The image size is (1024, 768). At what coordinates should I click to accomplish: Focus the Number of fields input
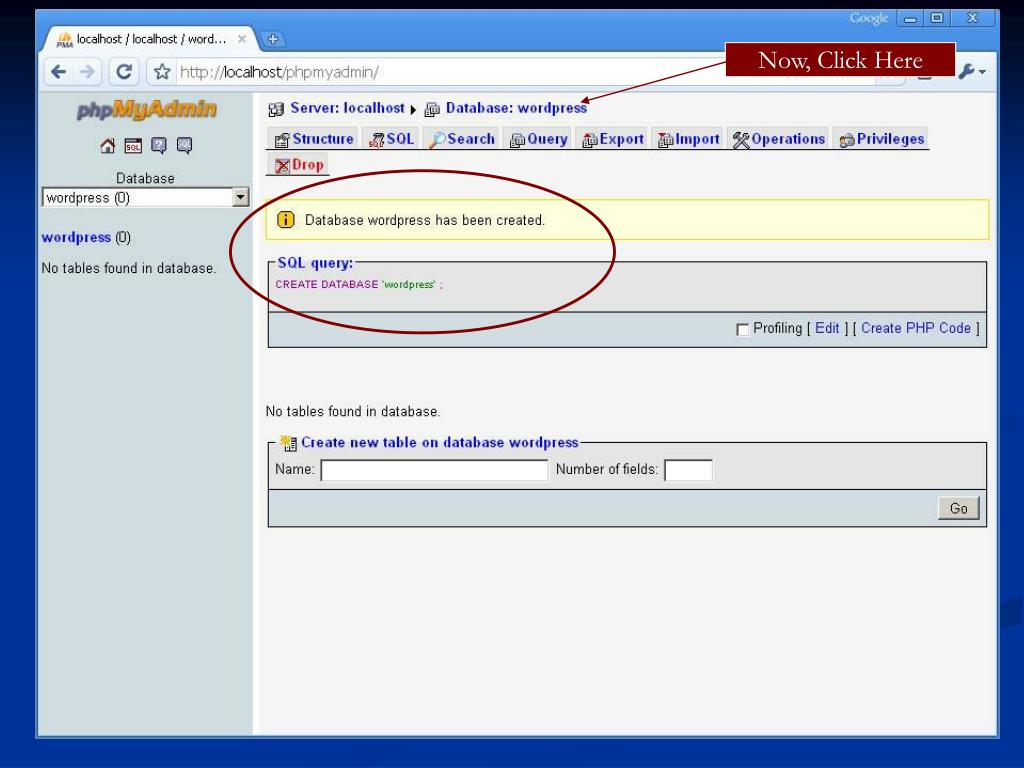[x=688, y=470]
